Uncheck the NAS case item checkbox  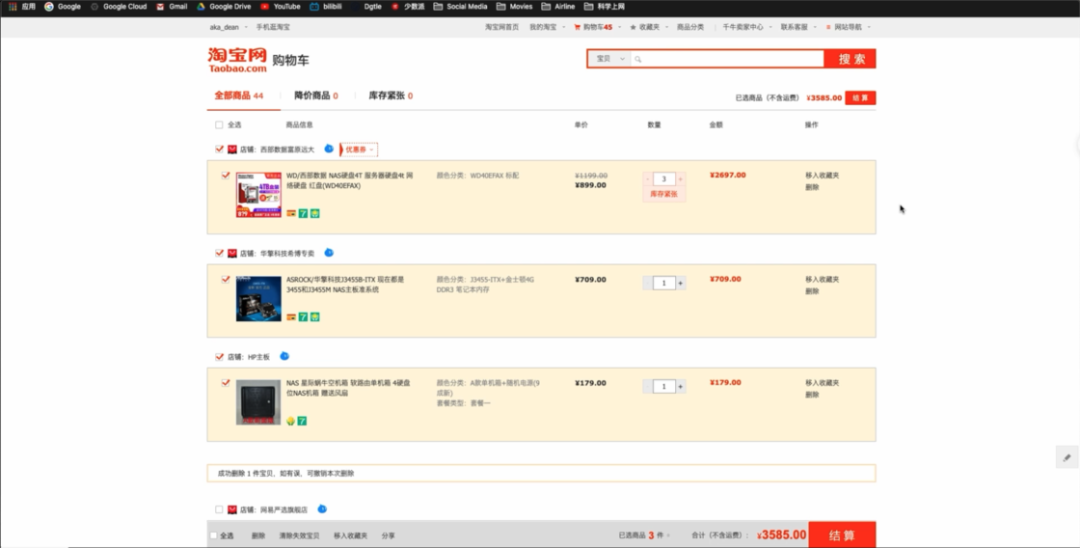coord(225,382)
